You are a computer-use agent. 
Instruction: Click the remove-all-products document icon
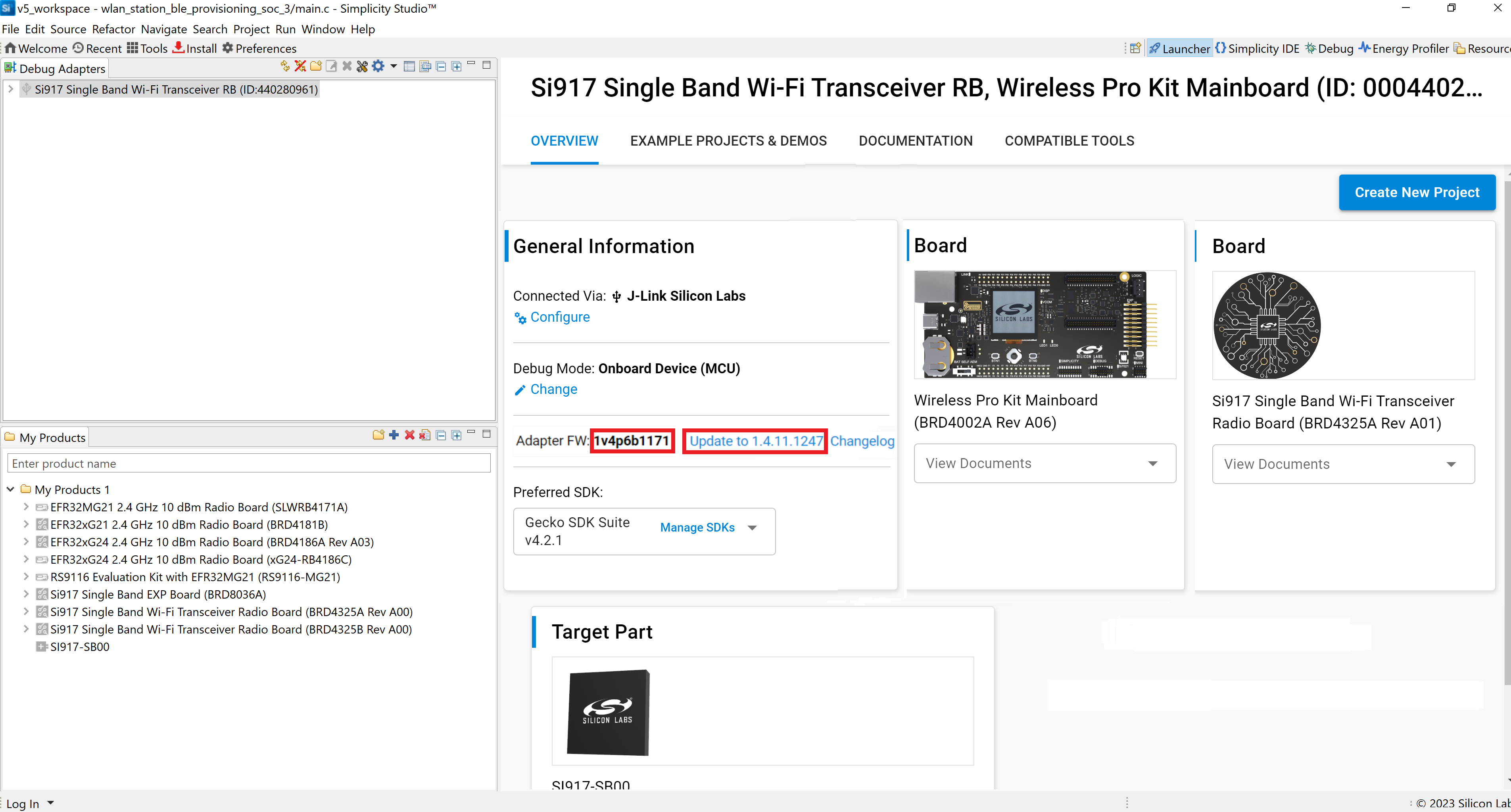tap(425, 435)
